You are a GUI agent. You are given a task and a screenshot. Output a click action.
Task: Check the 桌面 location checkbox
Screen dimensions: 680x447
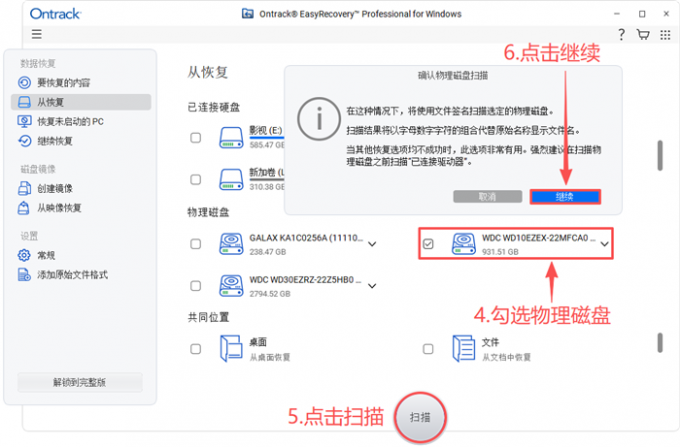click(x=196, y=349)
